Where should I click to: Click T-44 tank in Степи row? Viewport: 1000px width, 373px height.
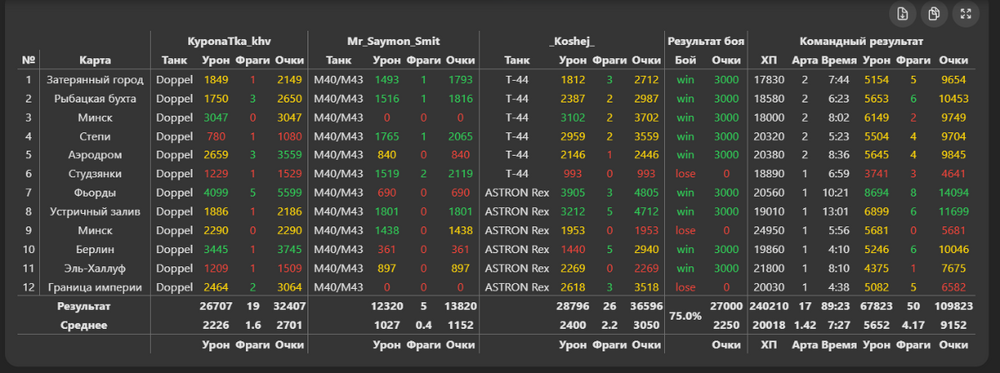[517, 136]
